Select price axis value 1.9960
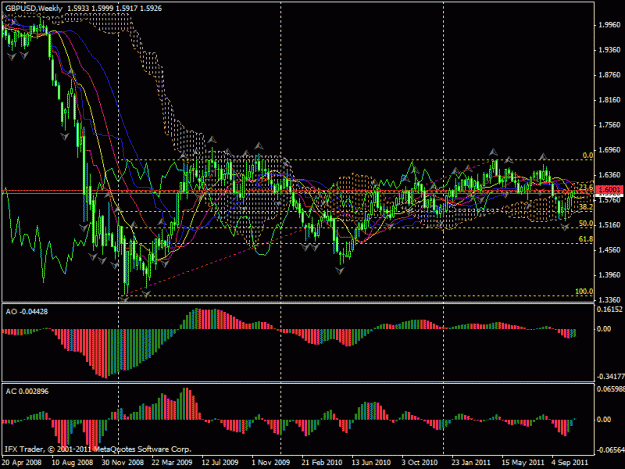The width and height of the screenshot is (625, 469). (x=610, y=25)
